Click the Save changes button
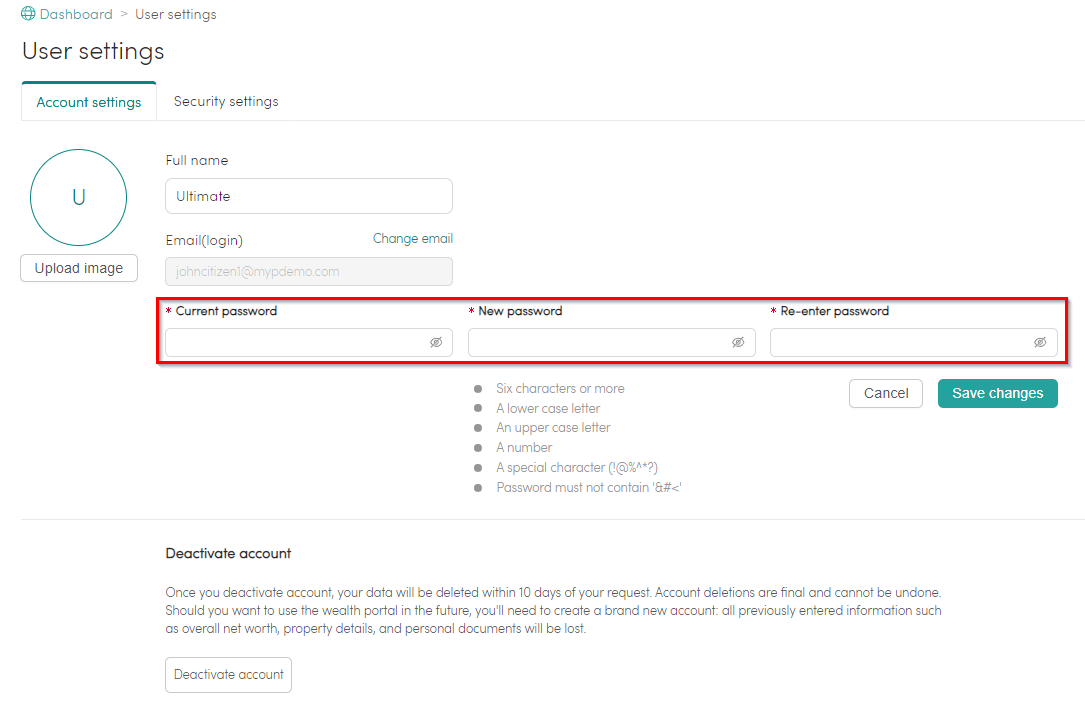The image size is (1085, 705). pyautogui.click(x=997, y=394)
